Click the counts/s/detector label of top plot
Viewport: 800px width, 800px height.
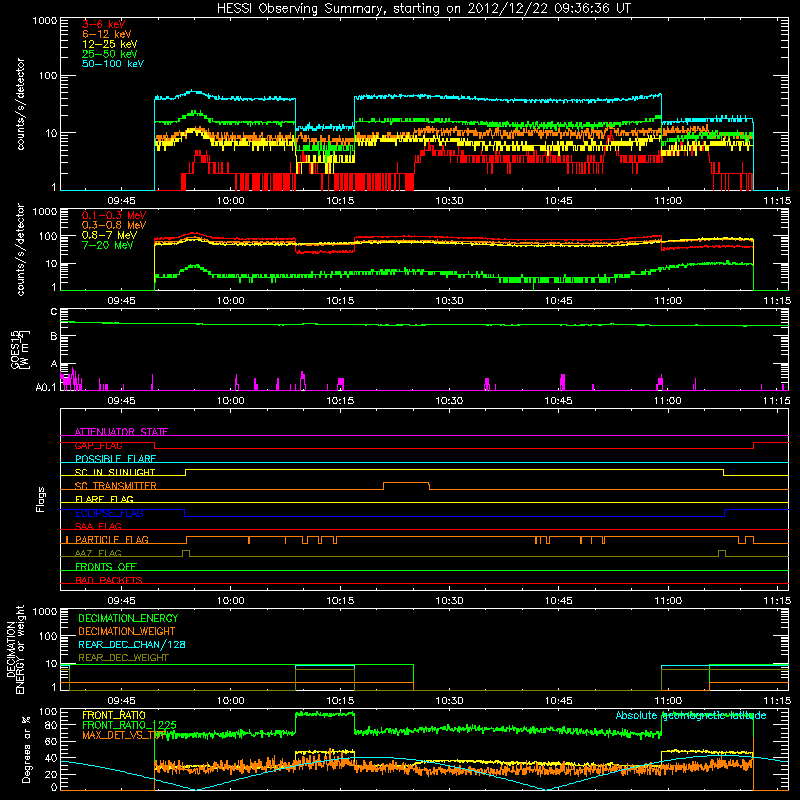pos(20,104)
